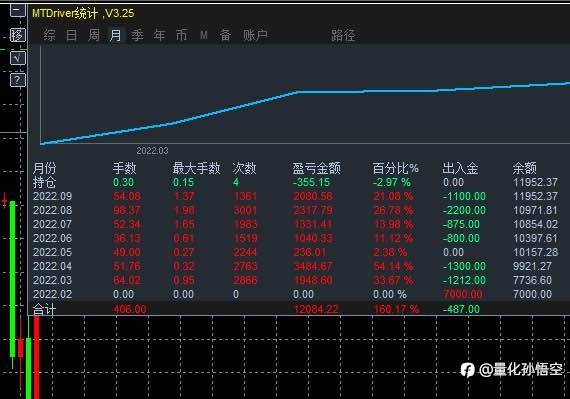Select the 2022.08 month row label

[x=52, y=210]
